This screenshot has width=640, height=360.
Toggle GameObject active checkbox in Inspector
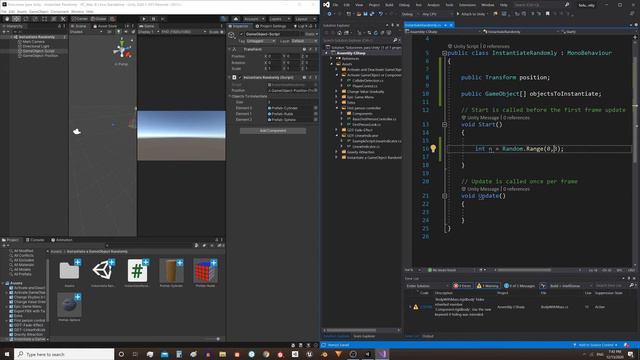click(x=241, y=34)
